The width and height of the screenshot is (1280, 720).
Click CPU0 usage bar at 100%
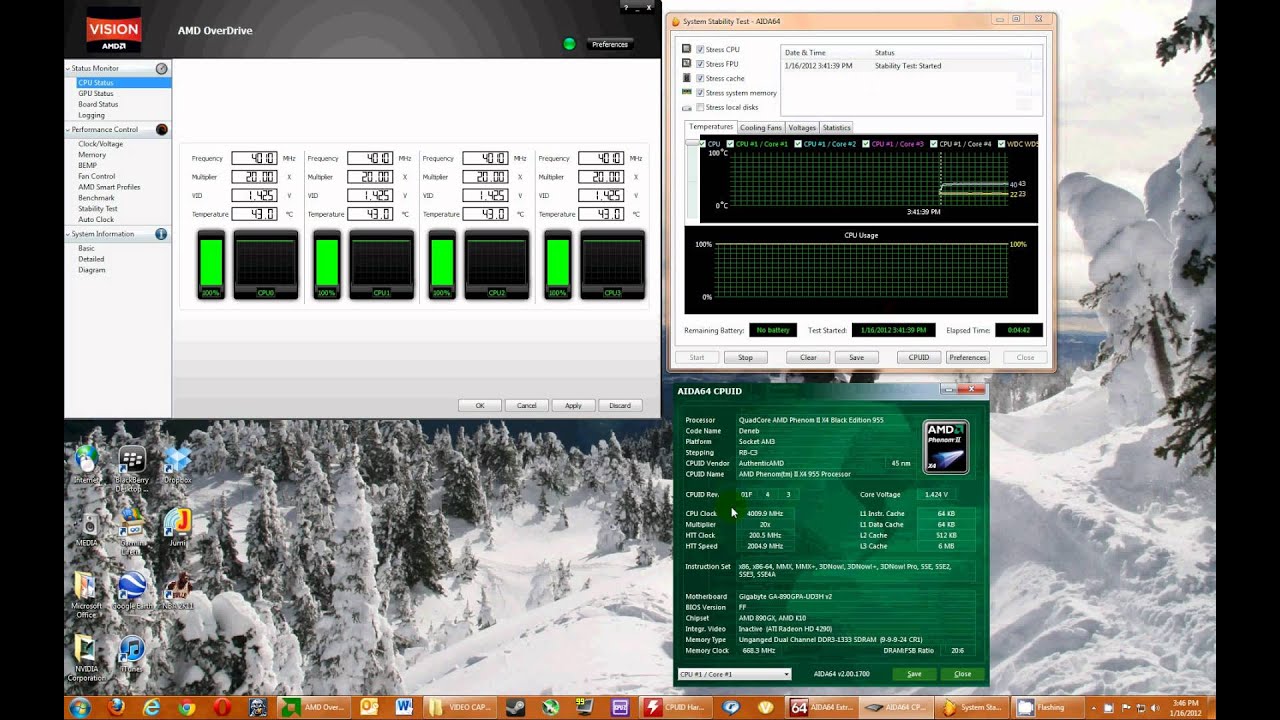211,265
